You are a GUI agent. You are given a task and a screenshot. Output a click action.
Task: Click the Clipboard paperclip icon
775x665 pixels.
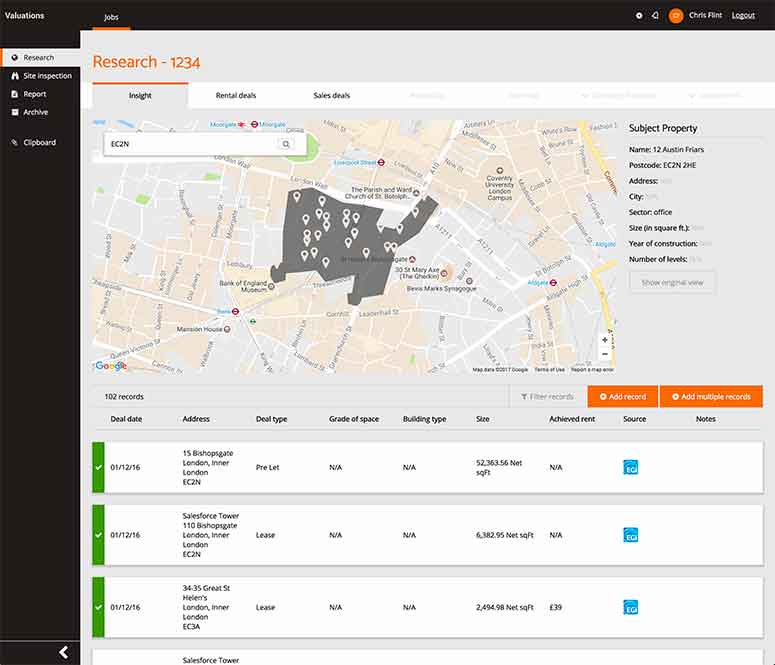click(x=15, y=142)
